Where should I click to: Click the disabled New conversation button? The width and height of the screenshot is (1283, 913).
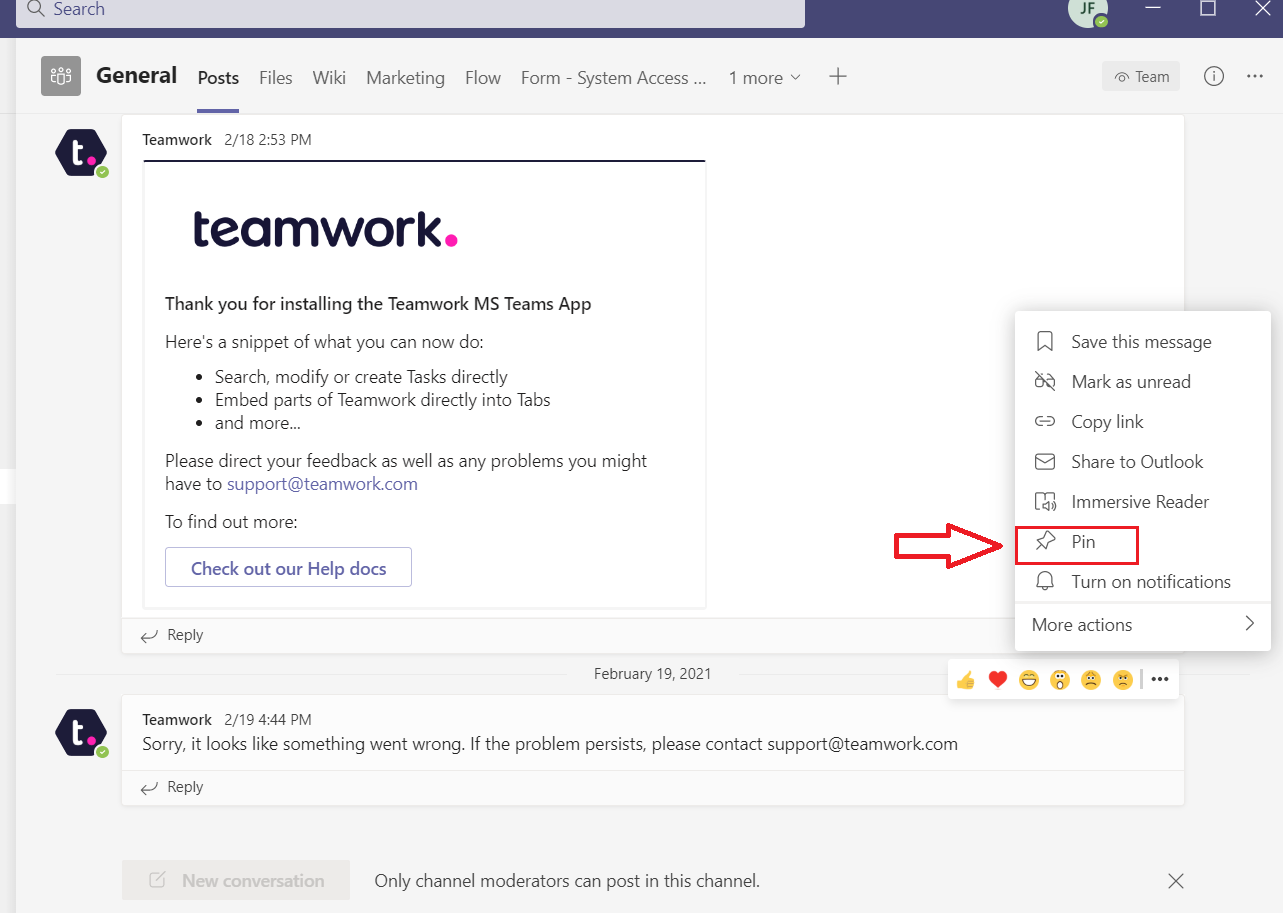coord(236,880)
